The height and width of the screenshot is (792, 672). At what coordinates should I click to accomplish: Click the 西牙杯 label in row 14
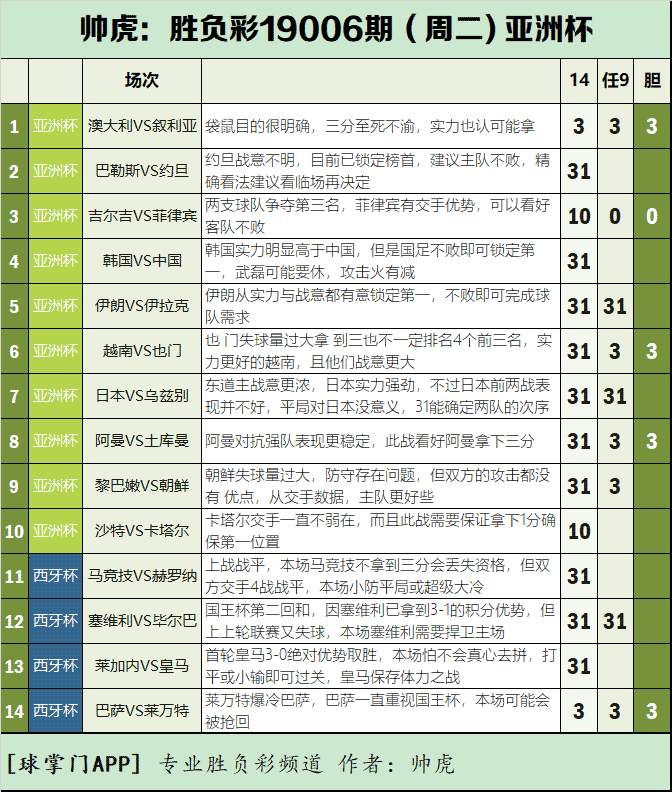tap(56, 711)
